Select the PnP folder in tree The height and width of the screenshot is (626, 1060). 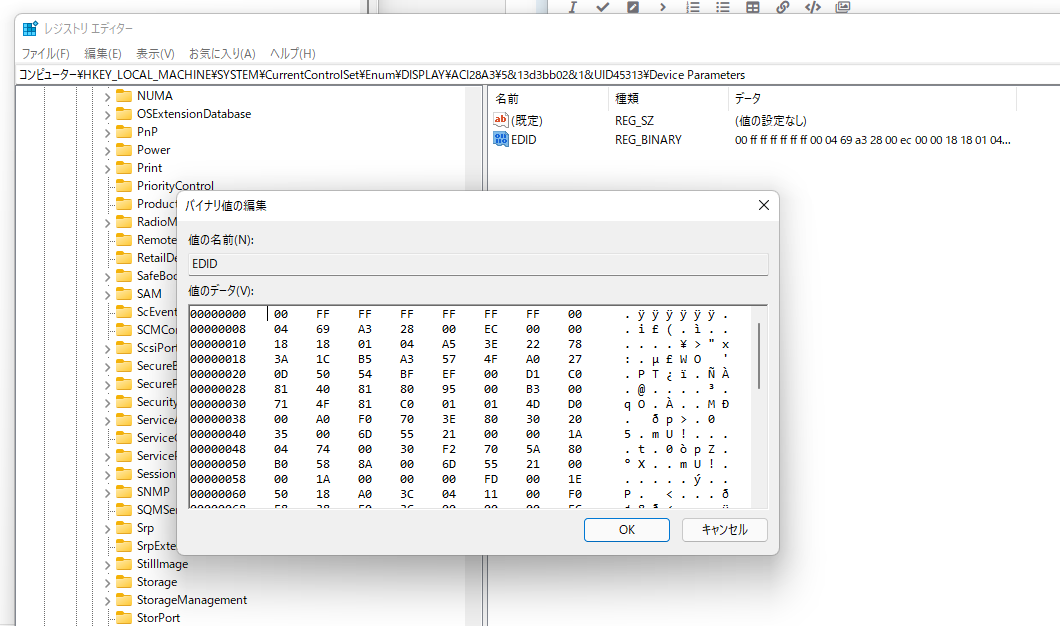(147, 132)
